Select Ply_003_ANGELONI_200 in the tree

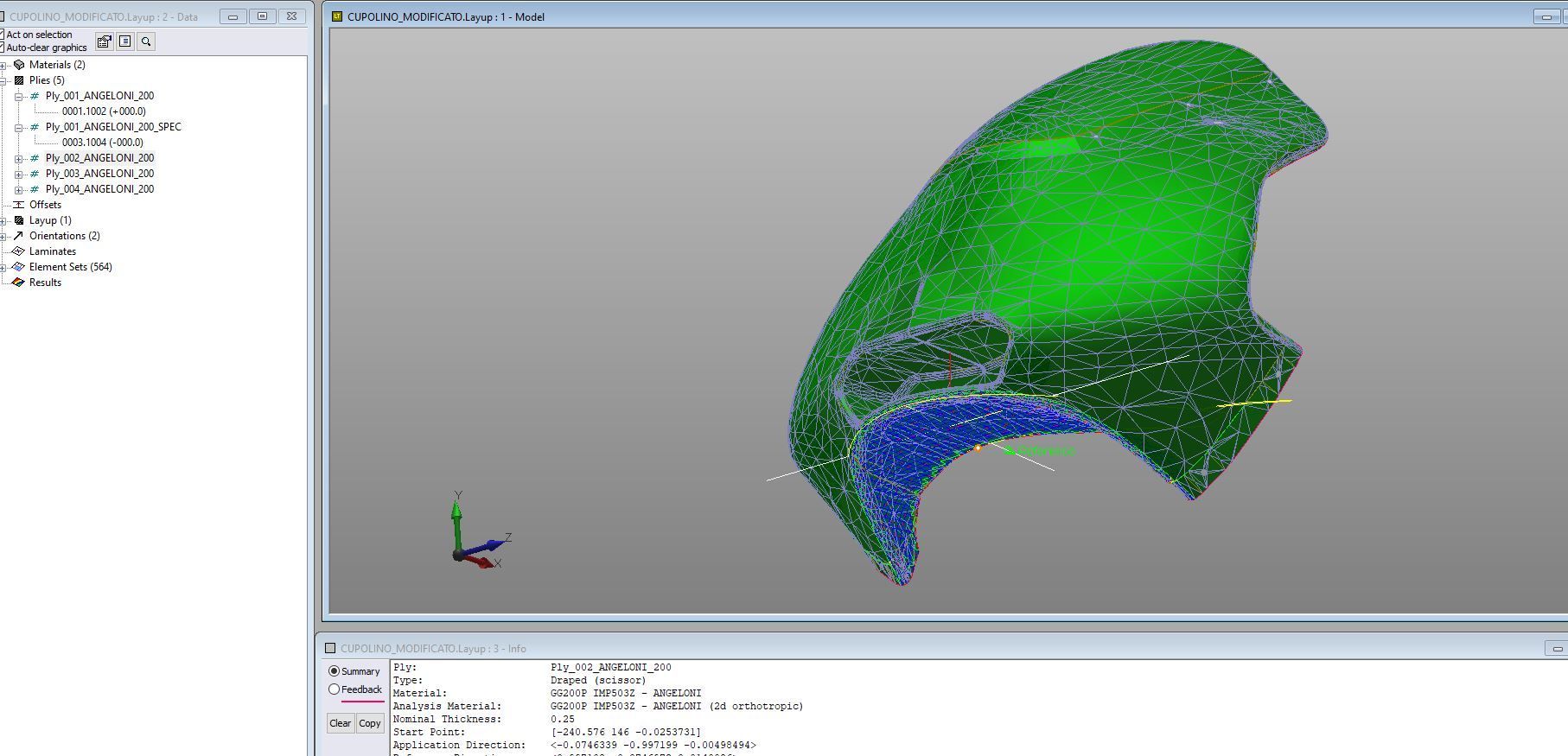click(99, 174)
